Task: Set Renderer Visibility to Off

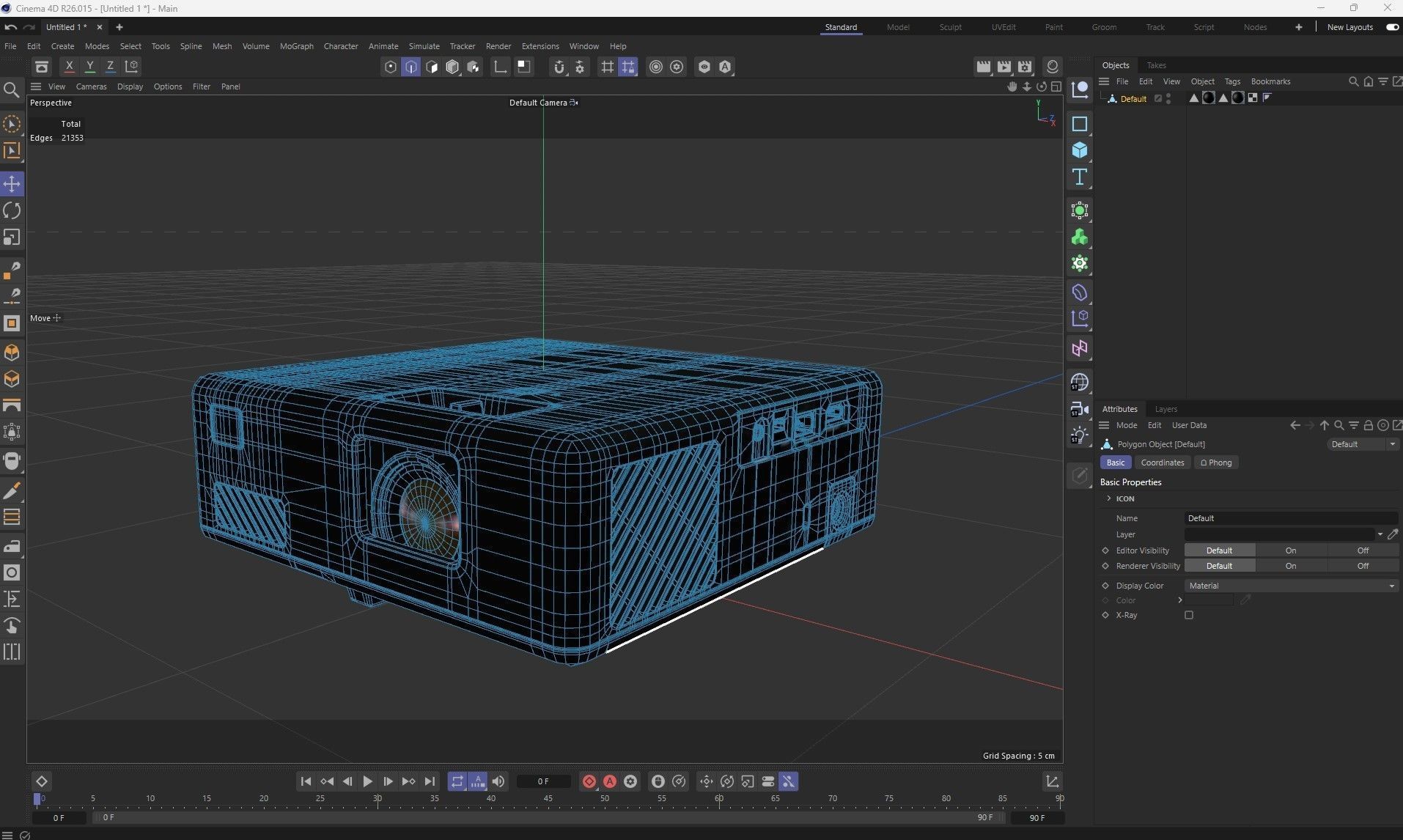Action: pos(1363,566)
